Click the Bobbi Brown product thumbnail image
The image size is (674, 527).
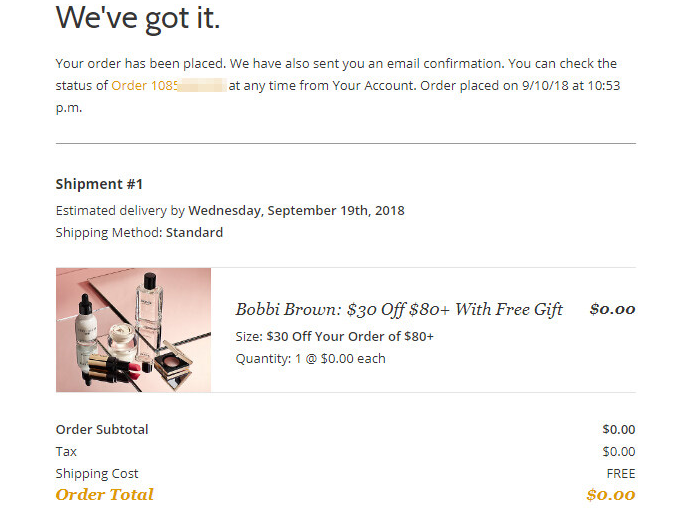(x=133, y=330)
